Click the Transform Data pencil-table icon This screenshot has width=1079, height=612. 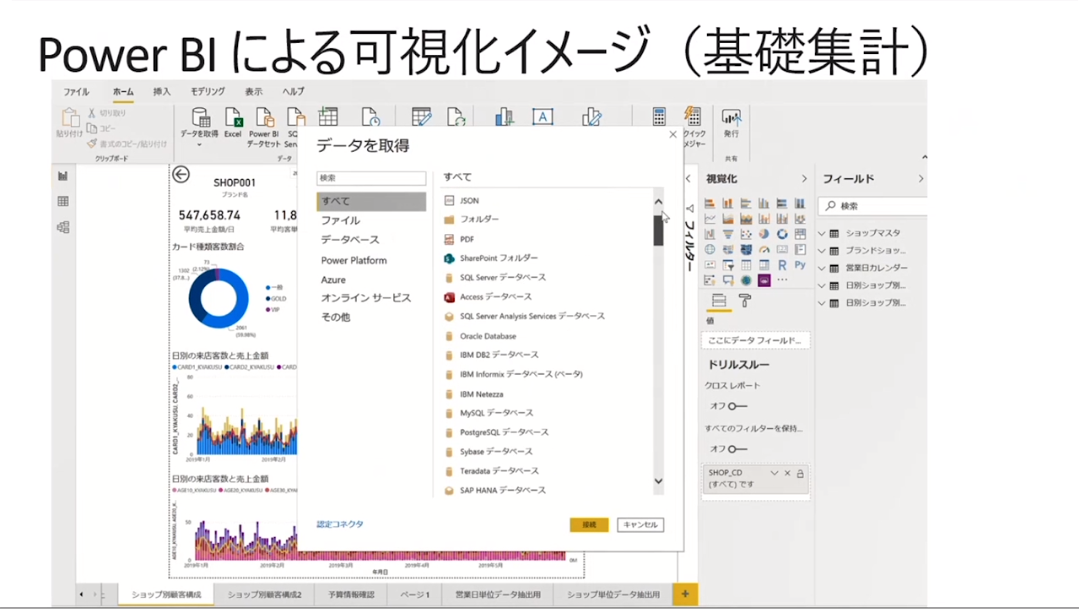[421, 117]
